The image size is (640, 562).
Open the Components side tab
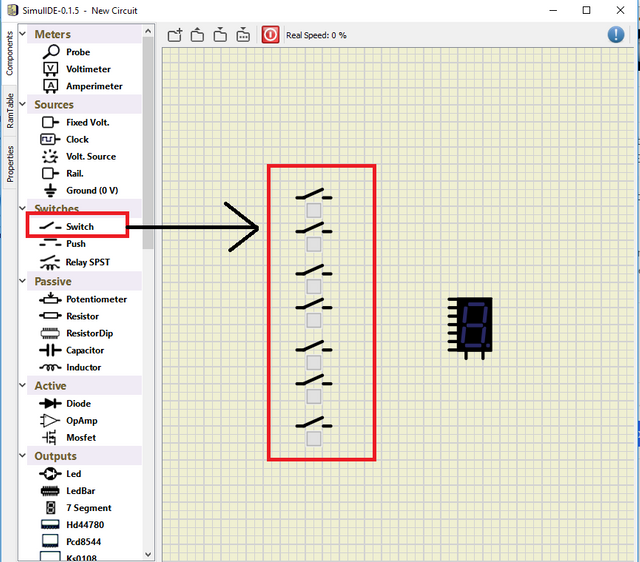9,53
